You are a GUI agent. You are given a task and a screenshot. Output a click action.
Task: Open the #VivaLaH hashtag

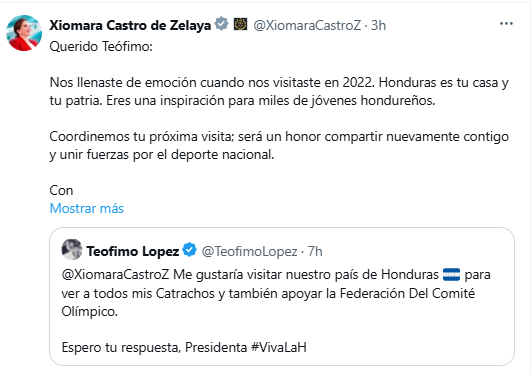pyautogui.click(x=279, y=347)
